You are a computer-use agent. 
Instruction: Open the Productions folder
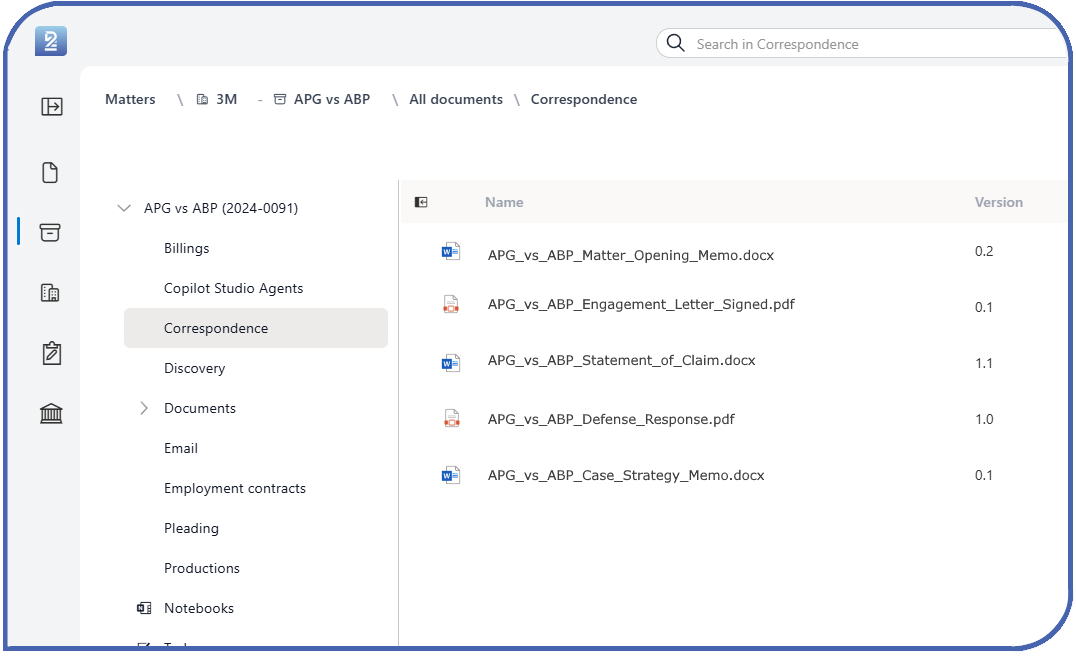coord(202,568)
